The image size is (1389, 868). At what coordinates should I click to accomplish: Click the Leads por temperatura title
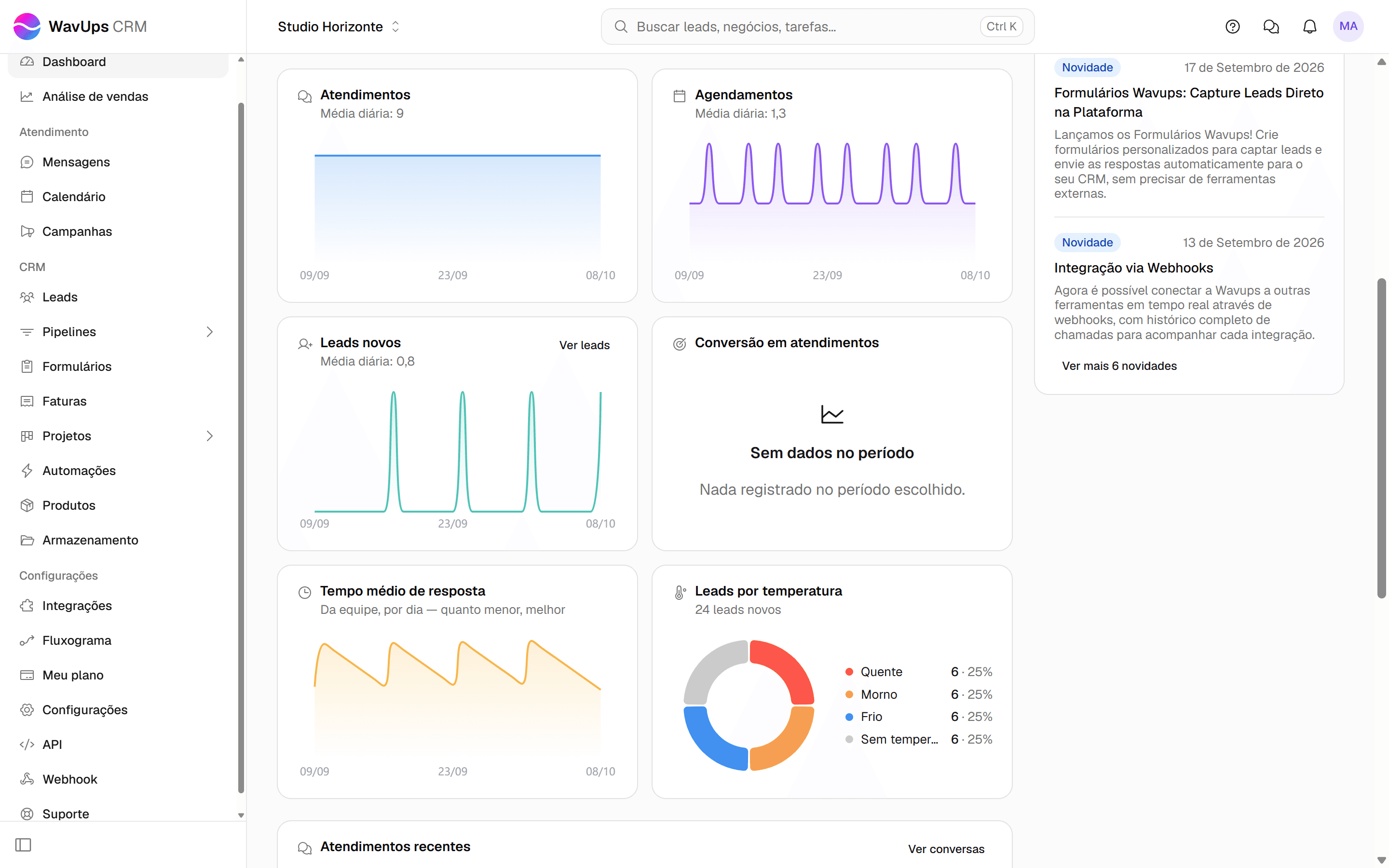[768, 591]
